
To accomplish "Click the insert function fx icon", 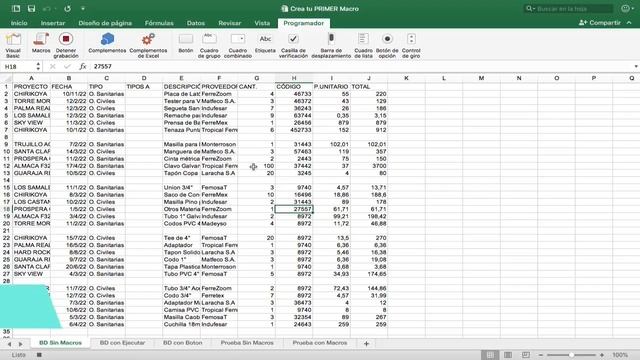I will click(83, 66).
